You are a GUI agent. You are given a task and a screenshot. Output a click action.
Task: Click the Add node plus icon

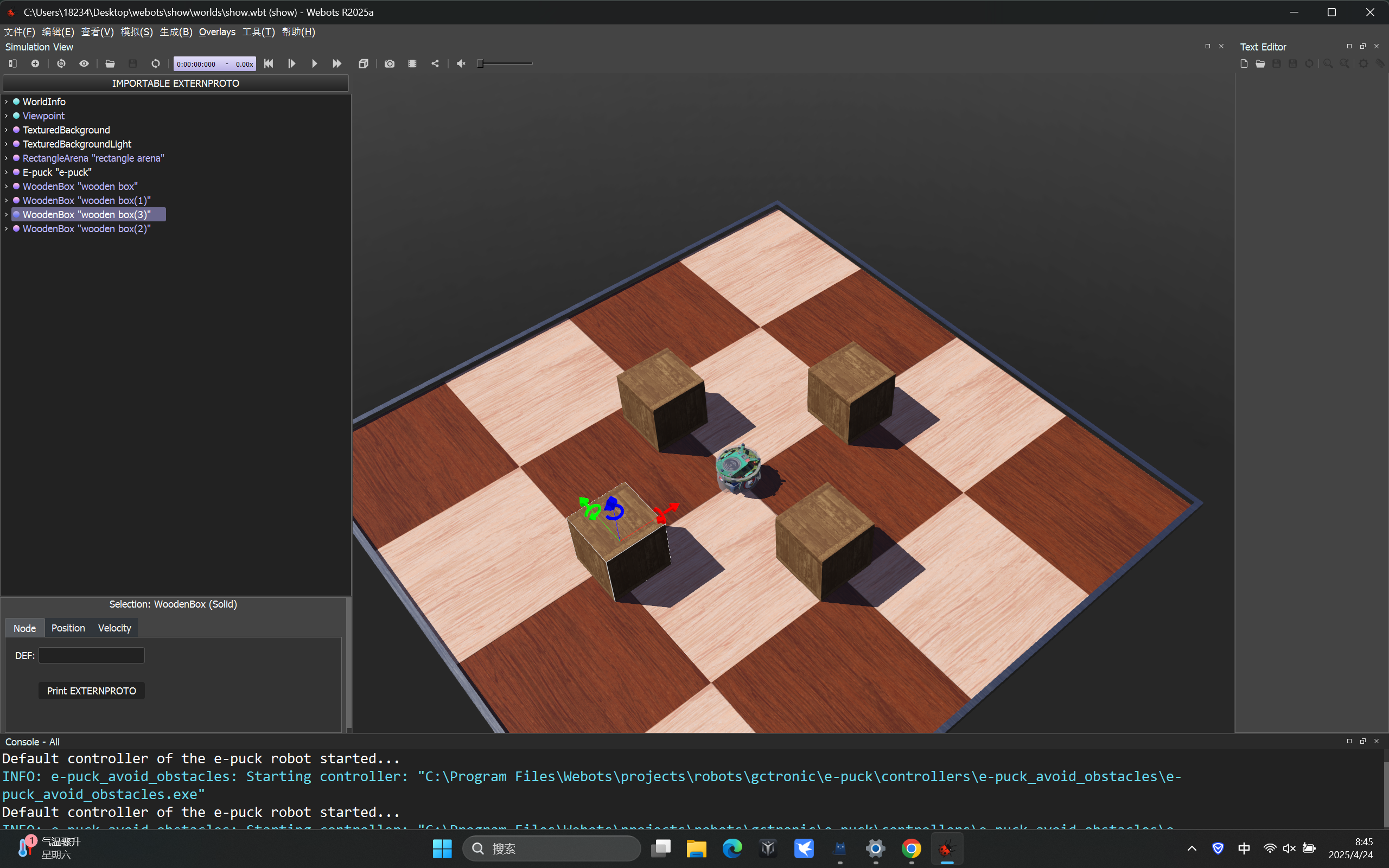pos(35,63)
